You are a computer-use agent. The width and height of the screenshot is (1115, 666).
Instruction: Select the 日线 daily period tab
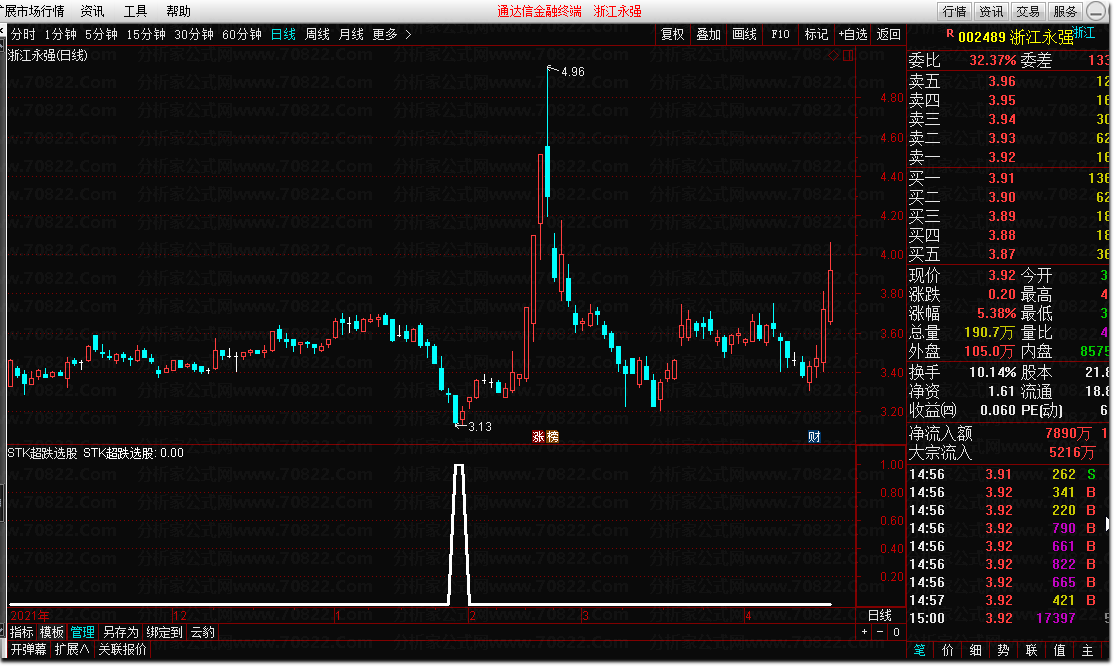[283, 34]
